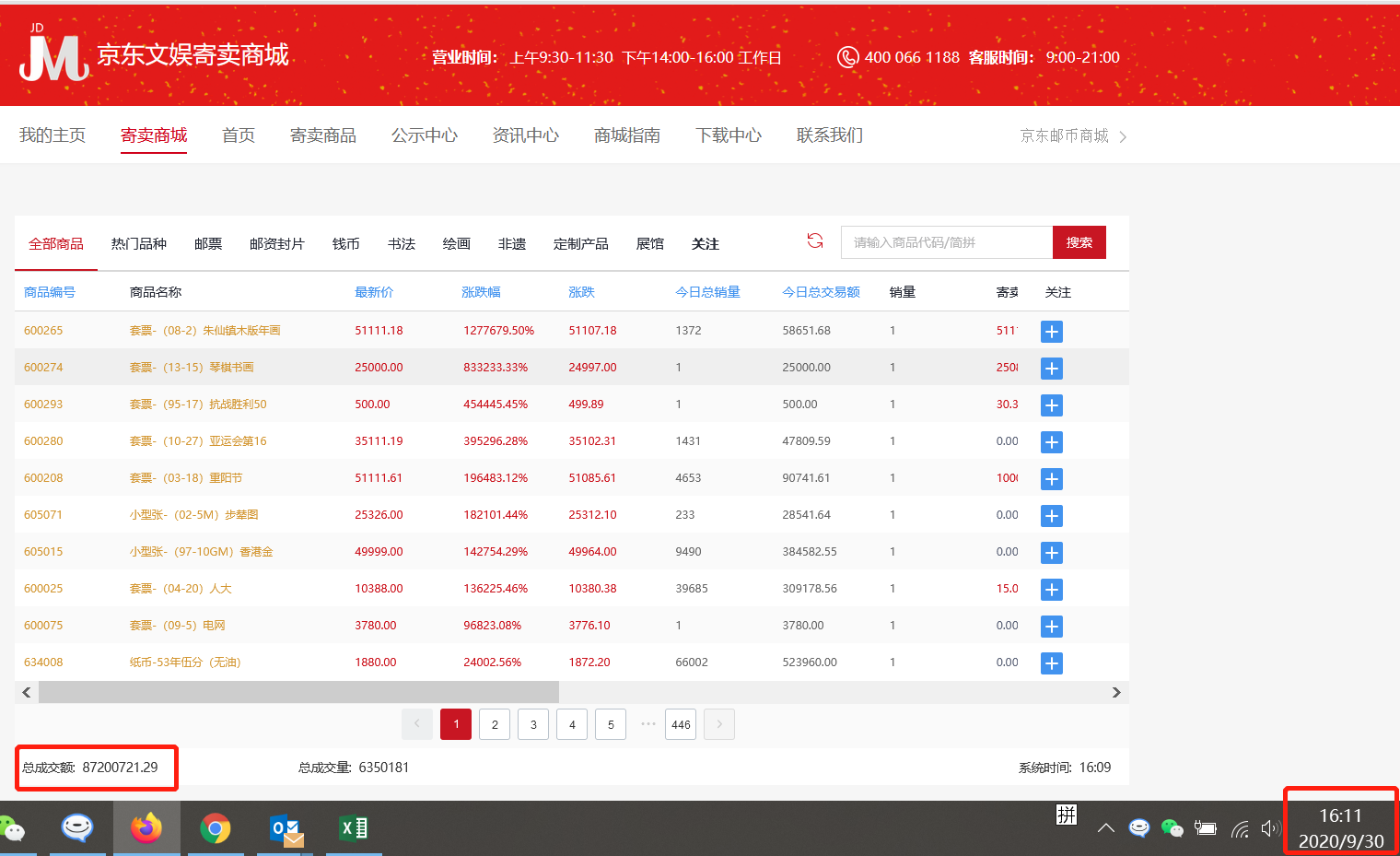
Task: Sort by 商品编号 column header
Action: click(50, 292)
